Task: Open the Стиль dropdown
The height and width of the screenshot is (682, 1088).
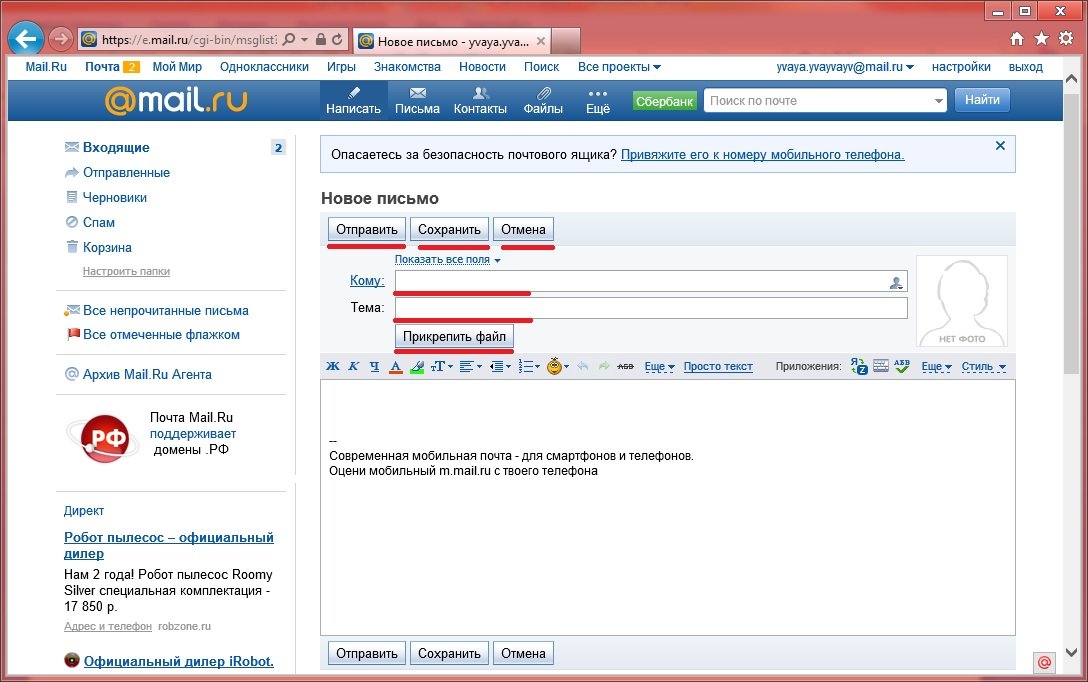Action: pyautogui.click(x=983, y=366)
